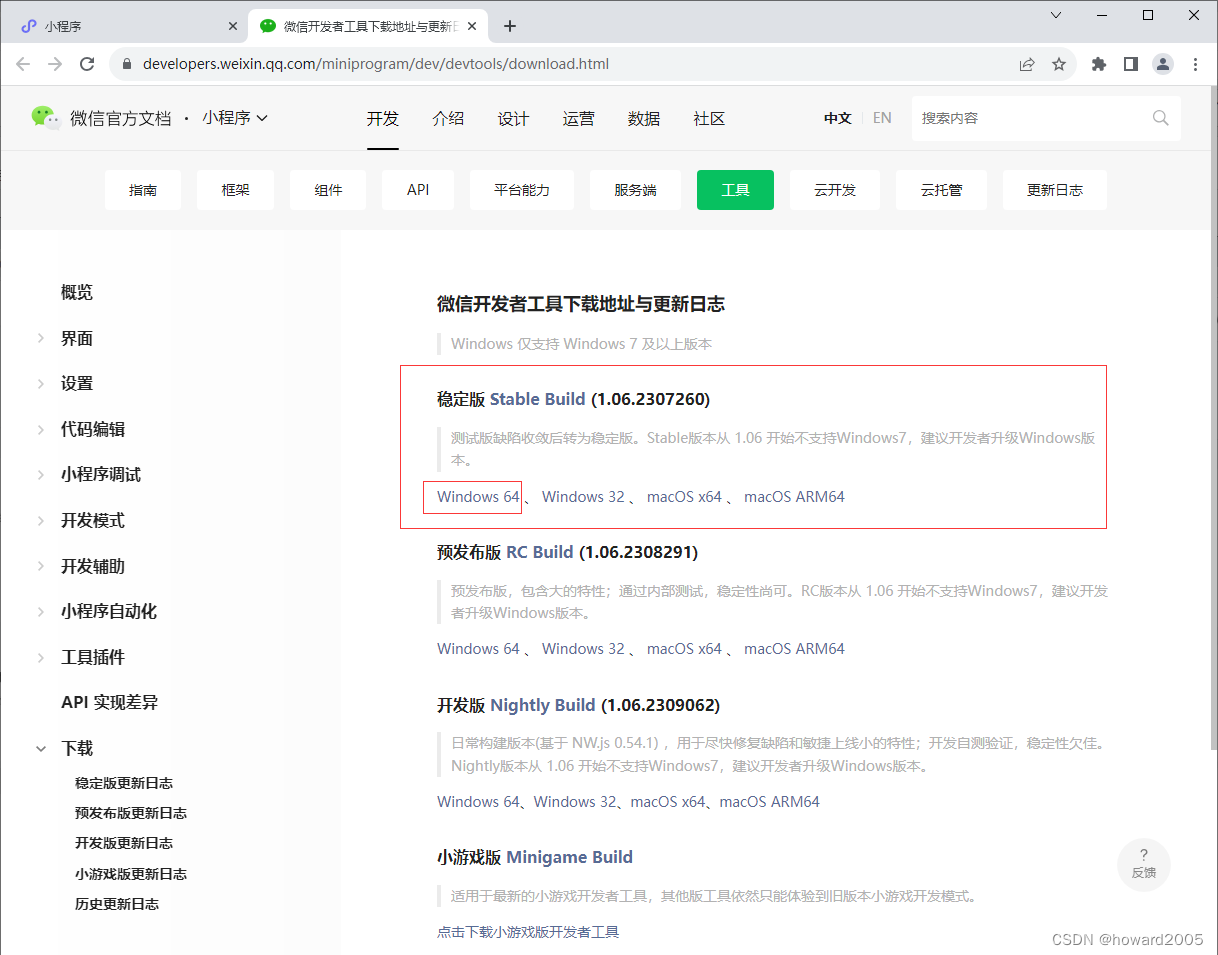
Task: Click the browser profile avatar icon
Action: (1162, 63)
